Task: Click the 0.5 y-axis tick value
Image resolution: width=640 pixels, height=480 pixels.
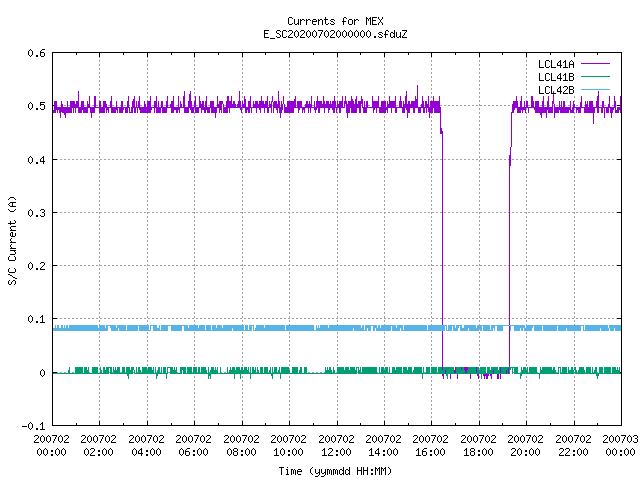Action: tap(36, 106)
